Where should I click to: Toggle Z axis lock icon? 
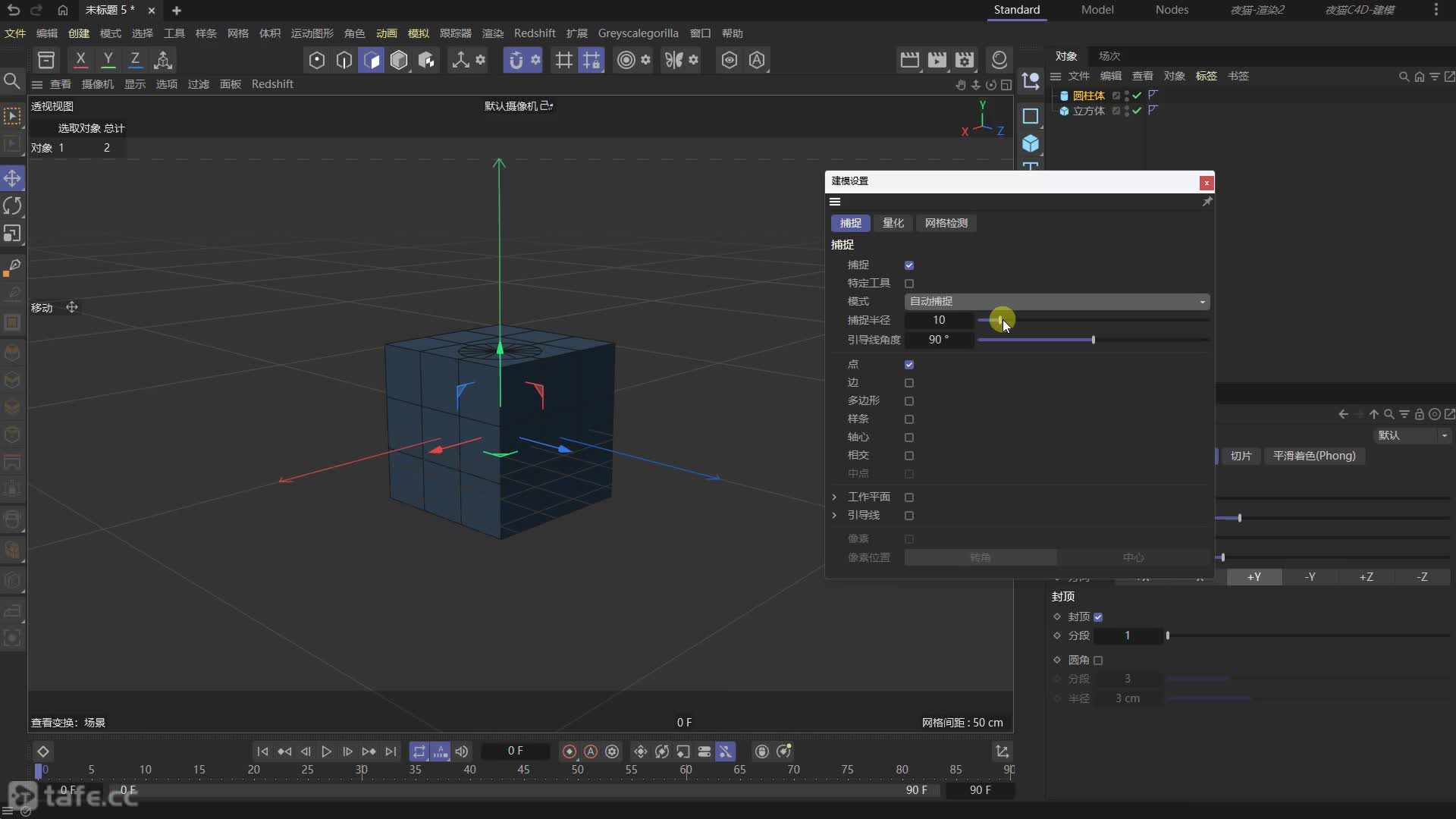point(135,59)
